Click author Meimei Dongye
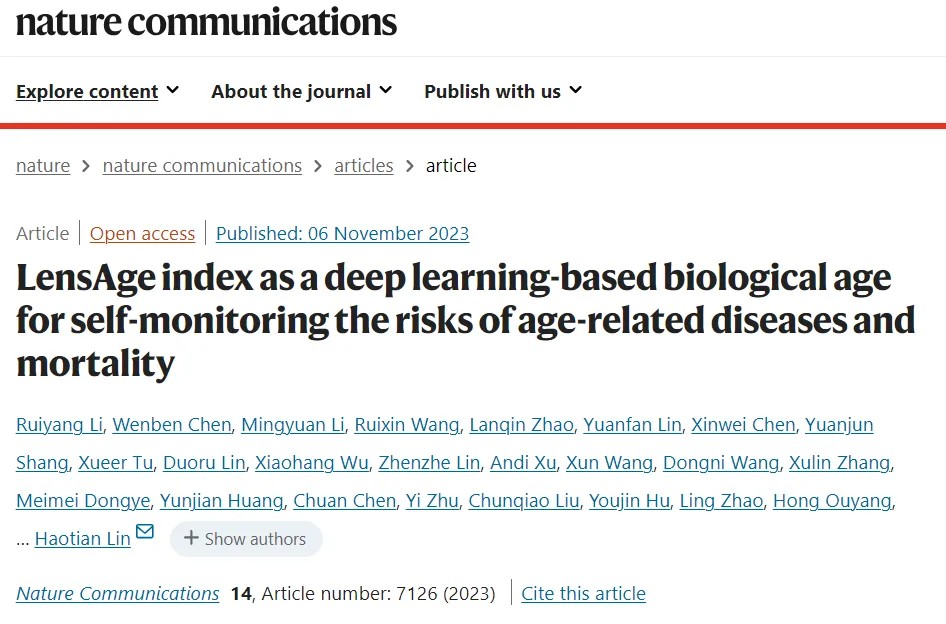Screen dimensions: 946x624 tap(83, 501)
